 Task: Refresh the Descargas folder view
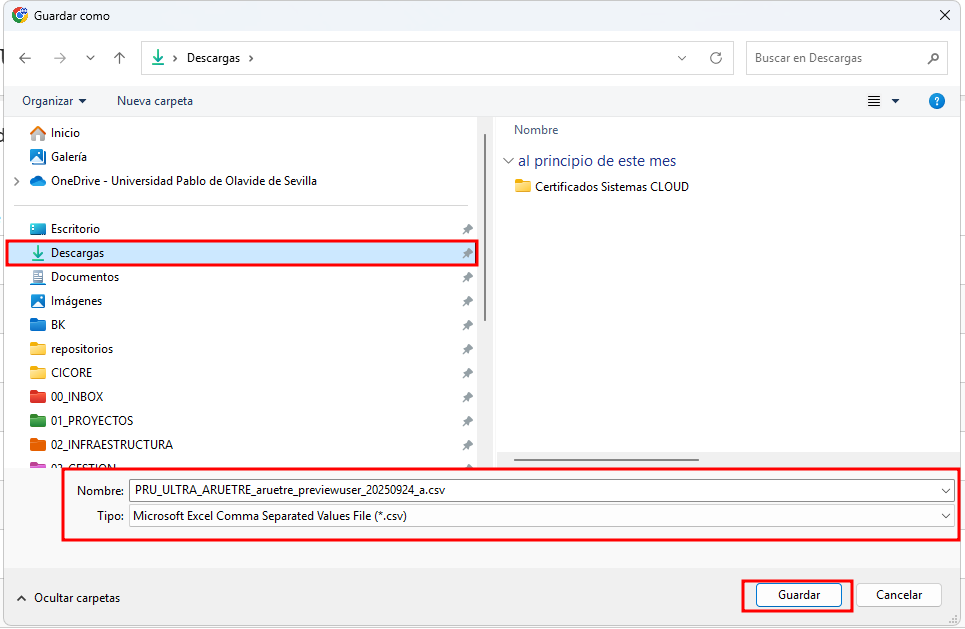pos(715,58)
